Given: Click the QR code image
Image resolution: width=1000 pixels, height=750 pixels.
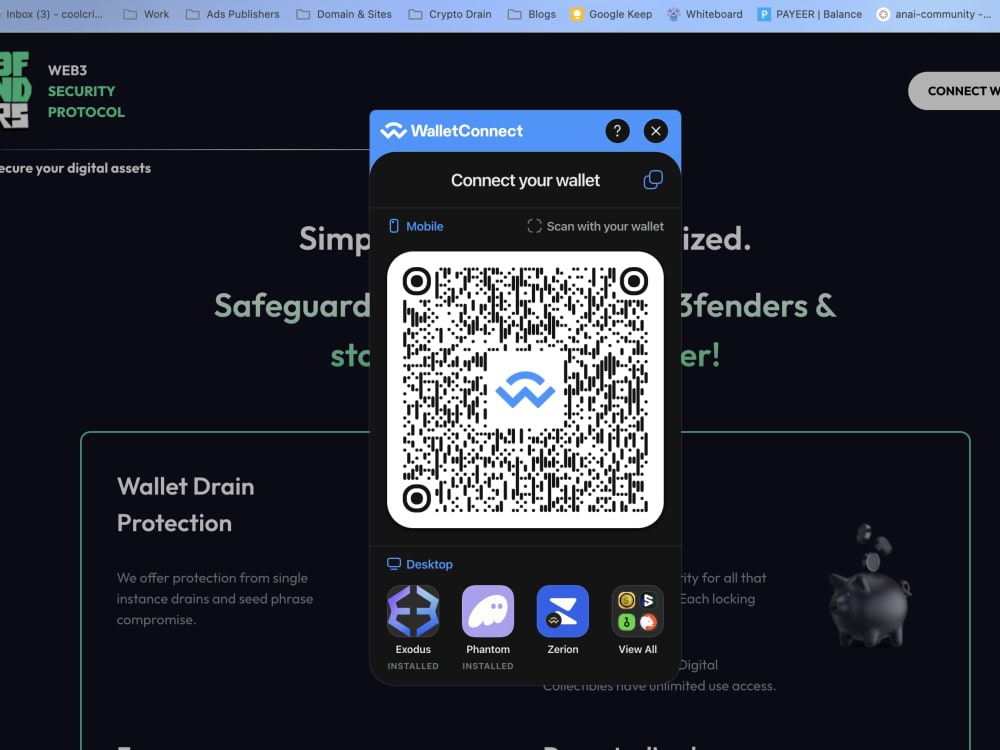Looking at the screenshot, I should [525, 390].
